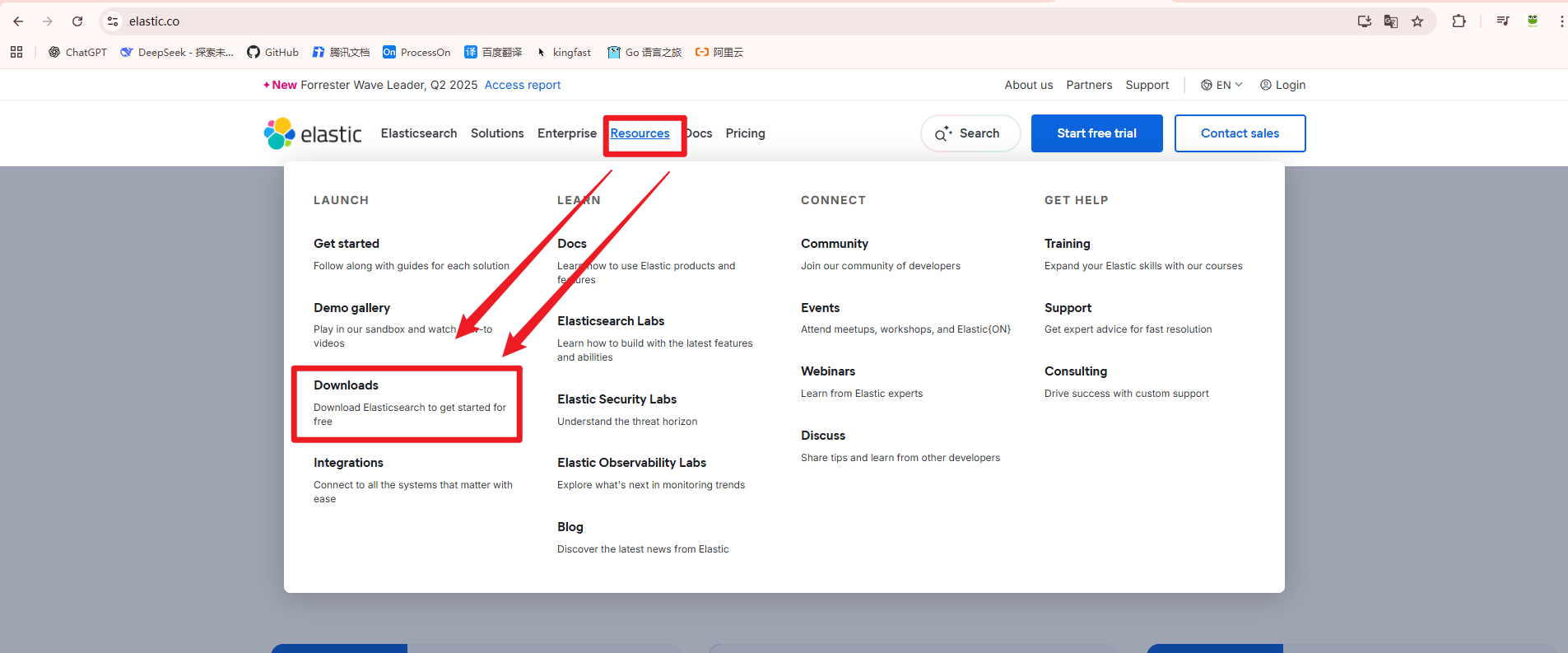The width and height of the screenshot is (1568, 653).
Task: Open the Support link in the top bar
Action: (x=1147, y=85)
